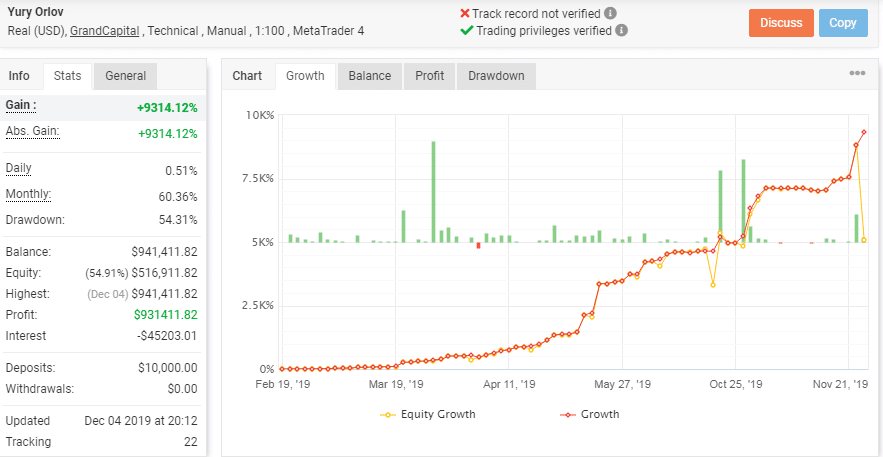Click the orange Discuss button
883x457 pixels.
coord(781,23)
